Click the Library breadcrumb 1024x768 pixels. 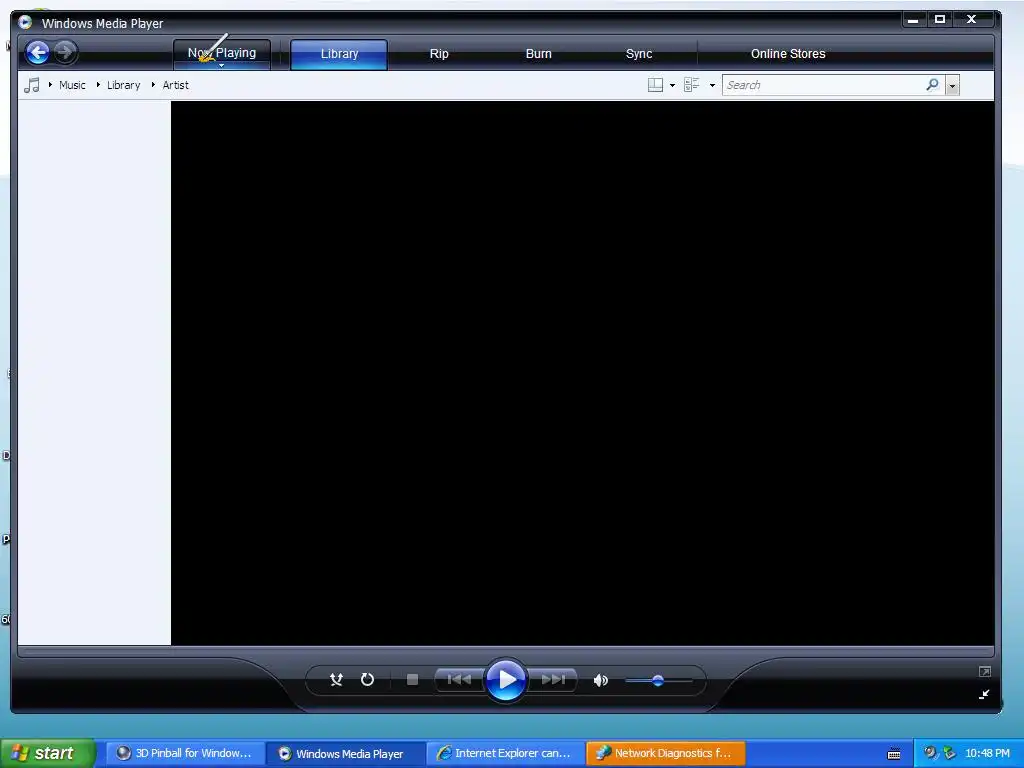pyautogui.click(x=123, y=85)
